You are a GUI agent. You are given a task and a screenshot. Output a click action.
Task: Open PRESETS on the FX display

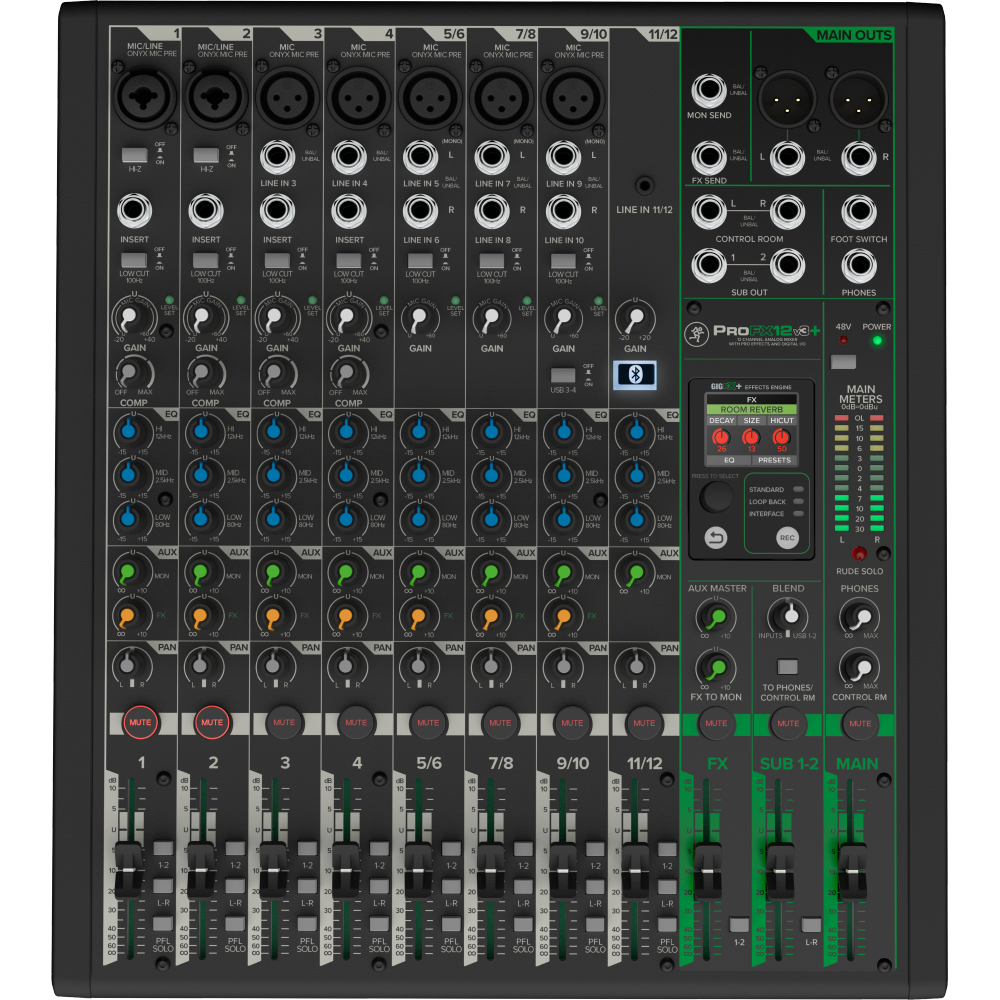point(774,460)
